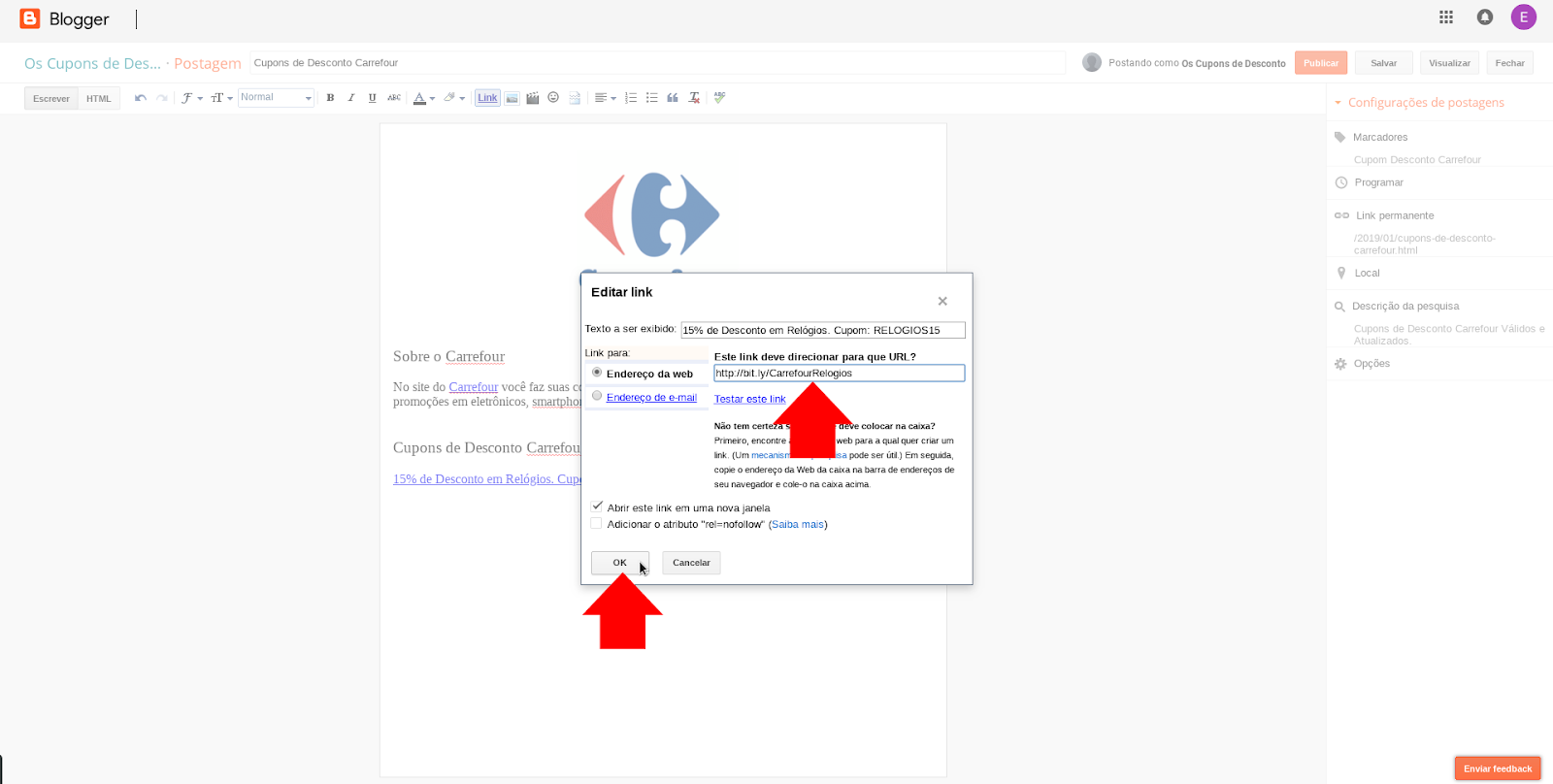Image resolution: width=1553 pixels, height=784 pixels.
Task: Open the notifications bell
Action: pyautogui.click(x=1485, y=16)
